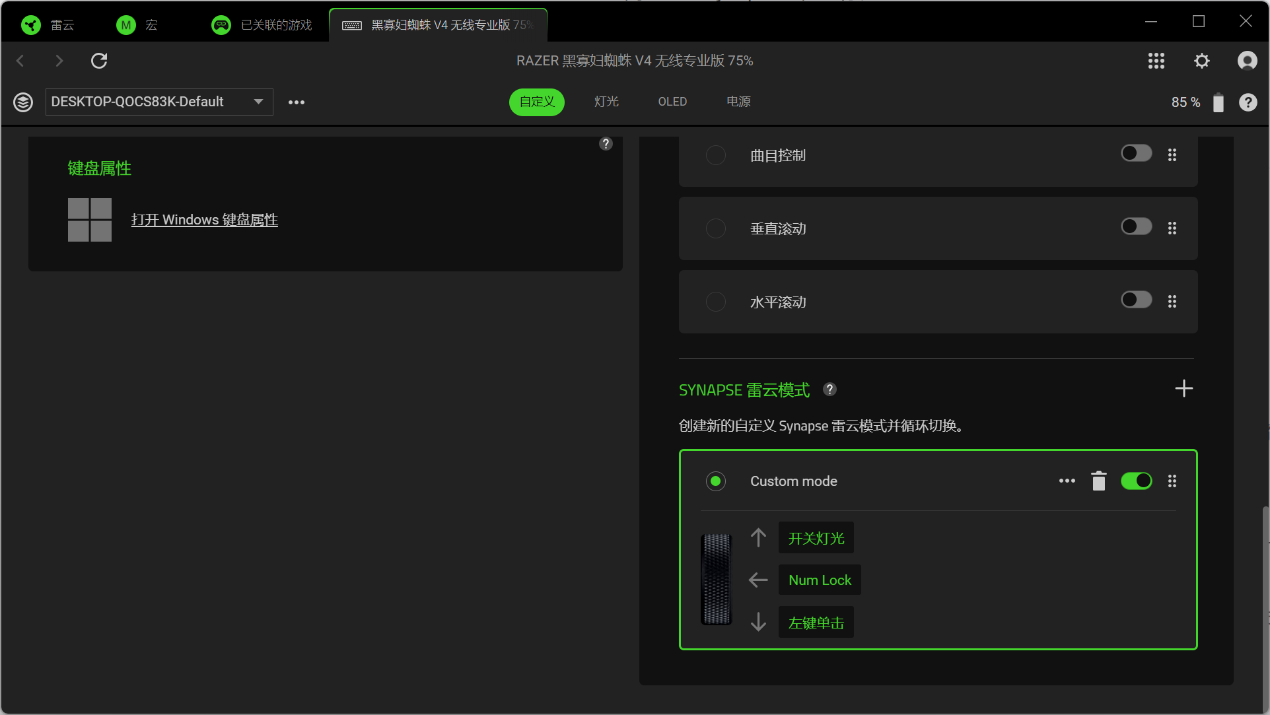Select the 曲目控制 radio button
Screen dimensions: 1270x715
click(x=716, y=155)
